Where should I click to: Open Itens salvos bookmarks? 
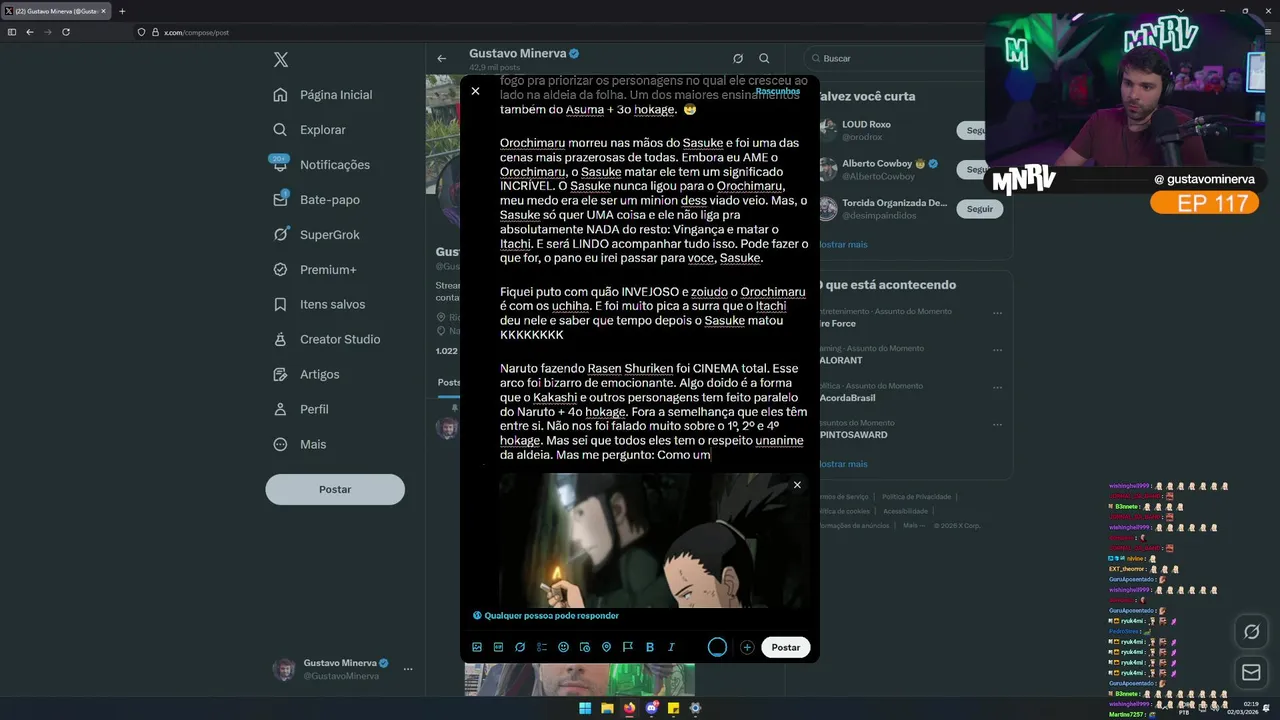point(320,305)
